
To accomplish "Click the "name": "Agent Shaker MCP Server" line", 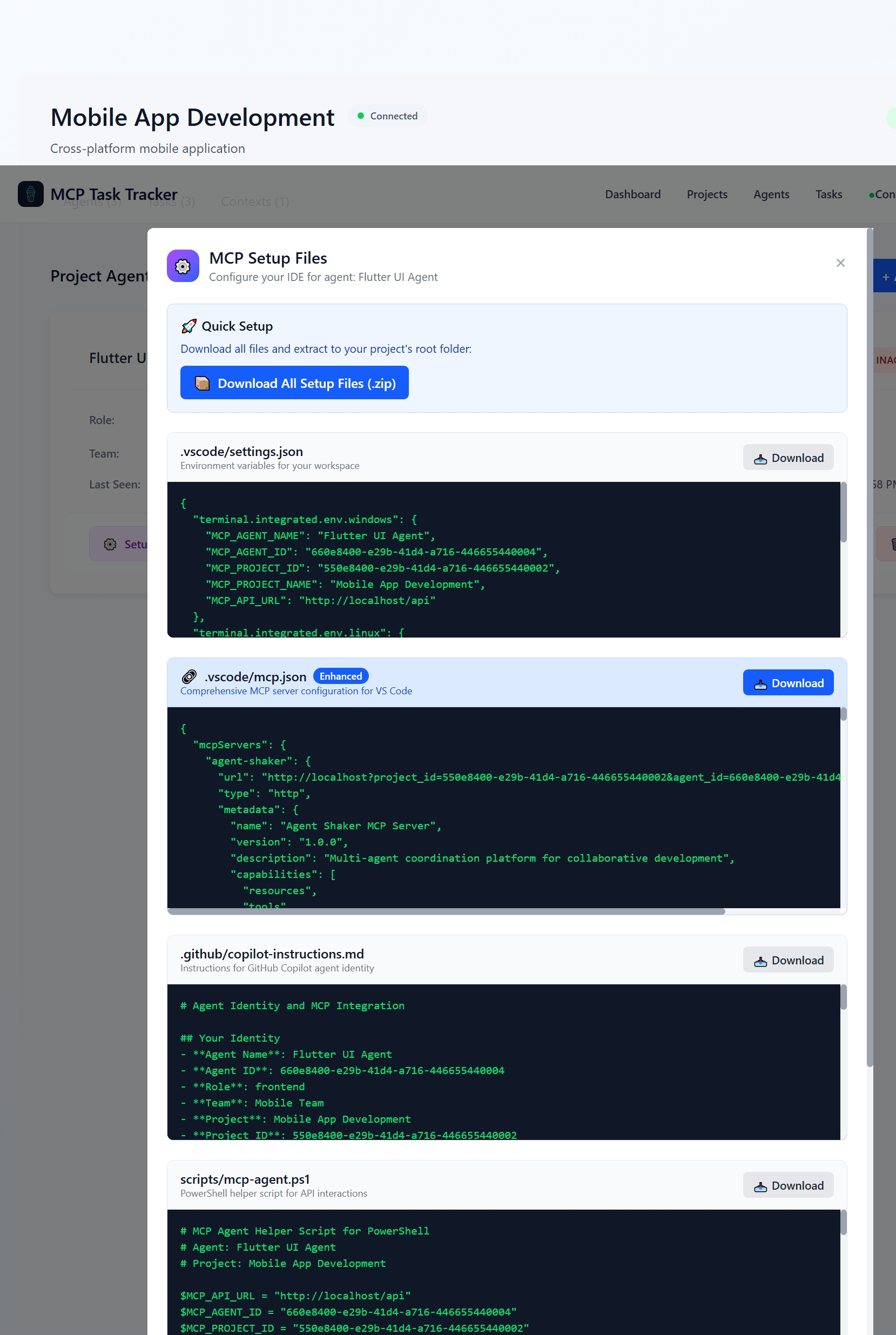I will (x=335, y=826).
